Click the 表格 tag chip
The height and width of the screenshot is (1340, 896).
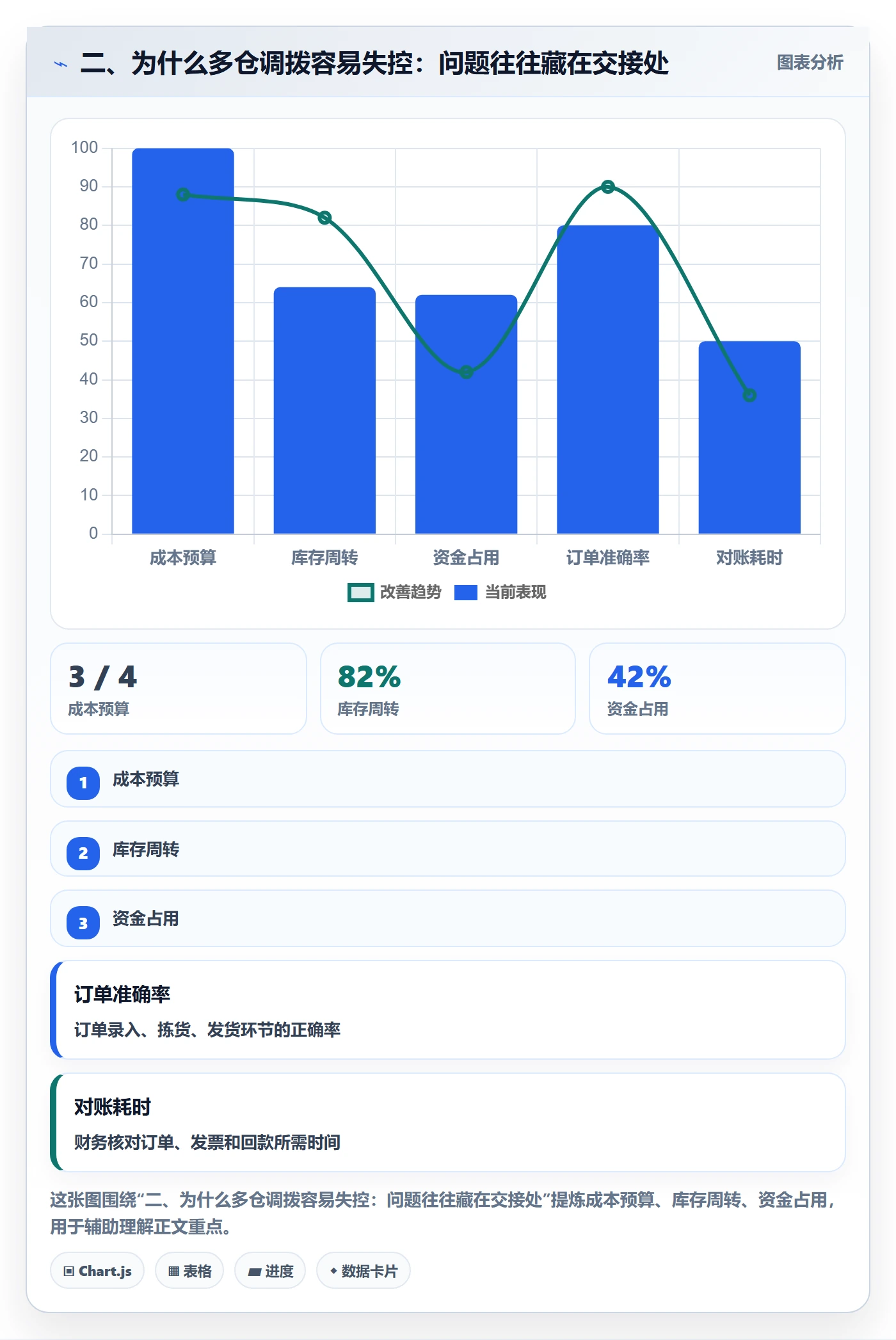[189, 1271]
